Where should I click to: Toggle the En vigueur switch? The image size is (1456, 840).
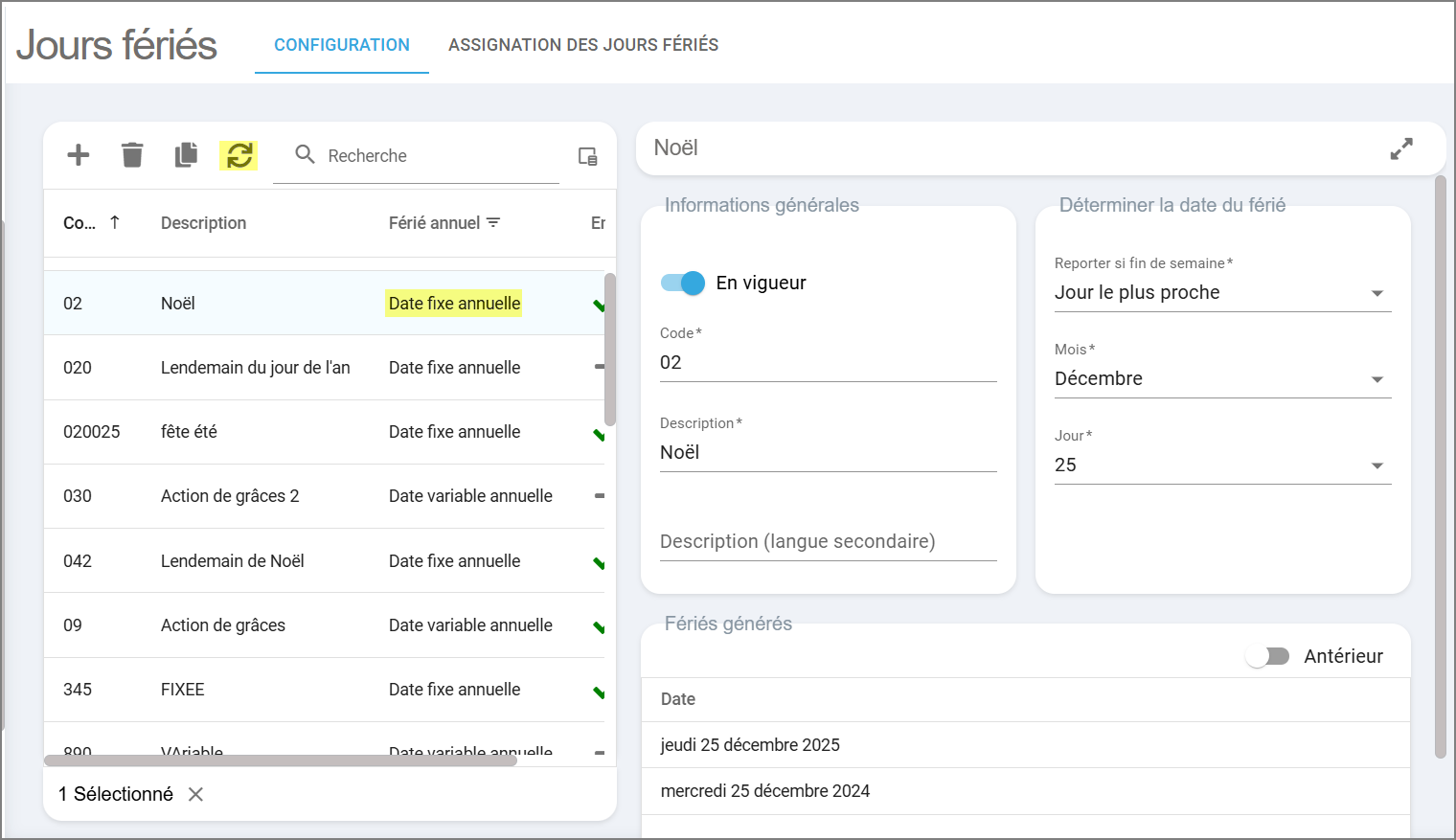pos(683,283)
